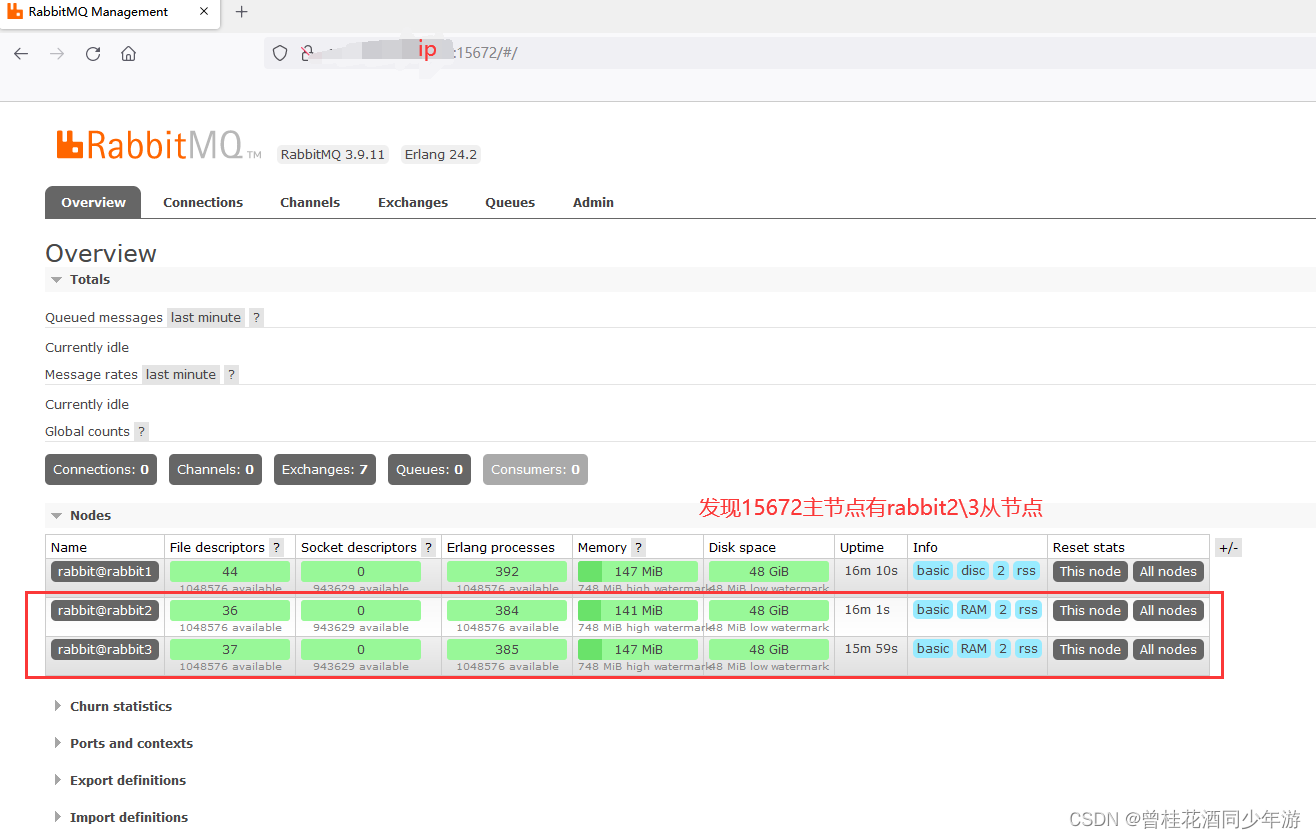Screen dimensions: 1316x839
Task: Reset stats on This node for rabbit2
Action: click(x=1090, y=610)
